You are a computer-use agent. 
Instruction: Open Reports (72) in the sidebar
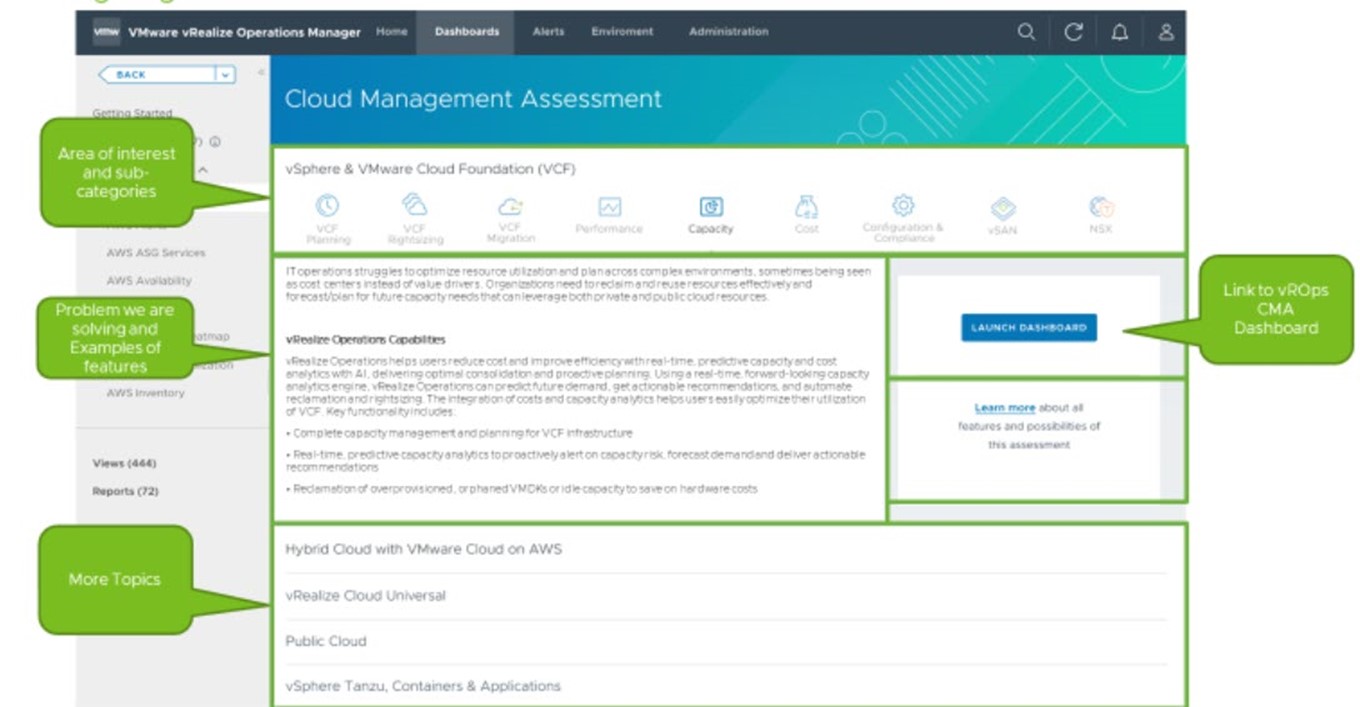[x=125, y=491]
